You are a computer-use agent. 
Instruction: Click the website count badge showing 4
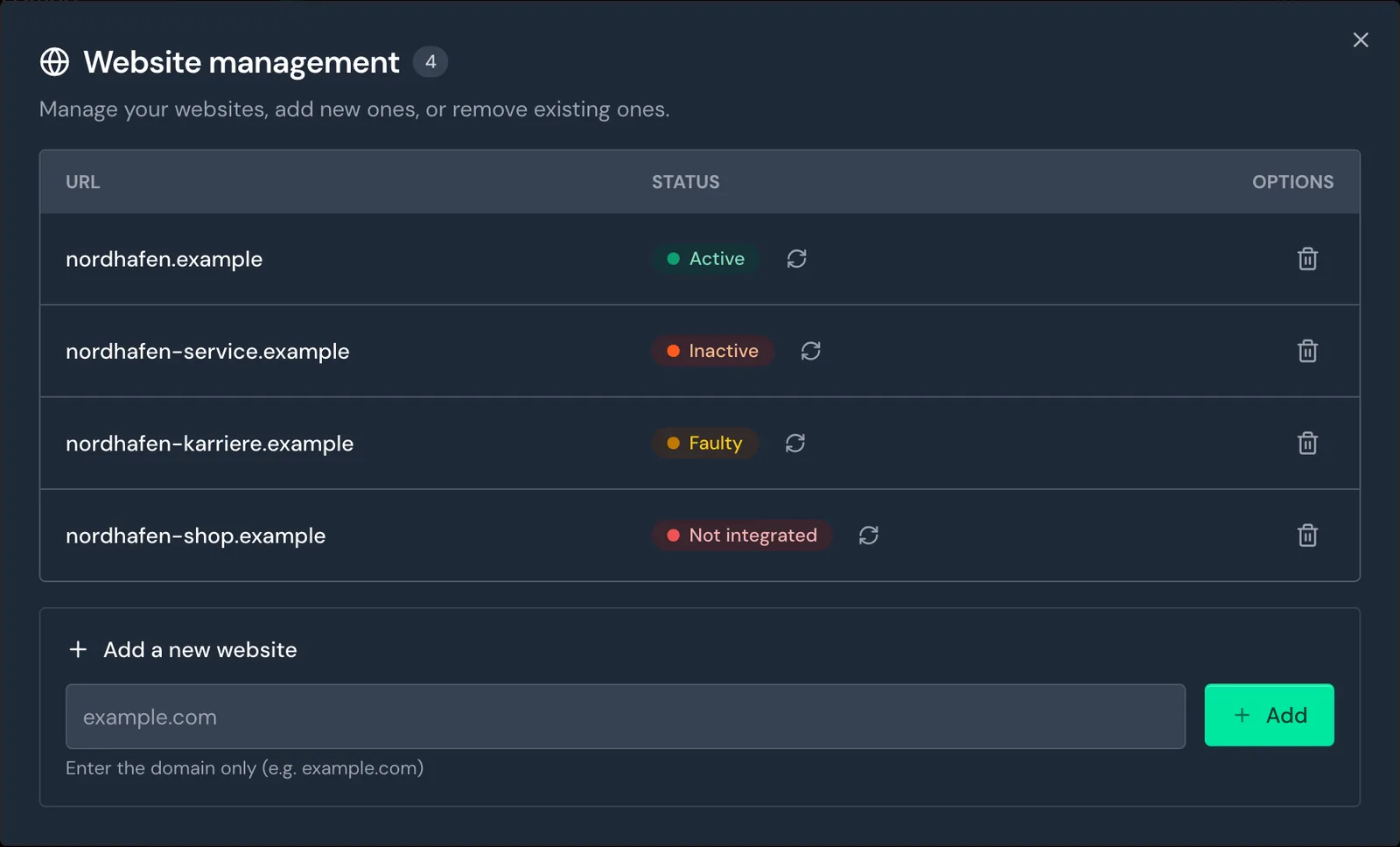(430, 62)
